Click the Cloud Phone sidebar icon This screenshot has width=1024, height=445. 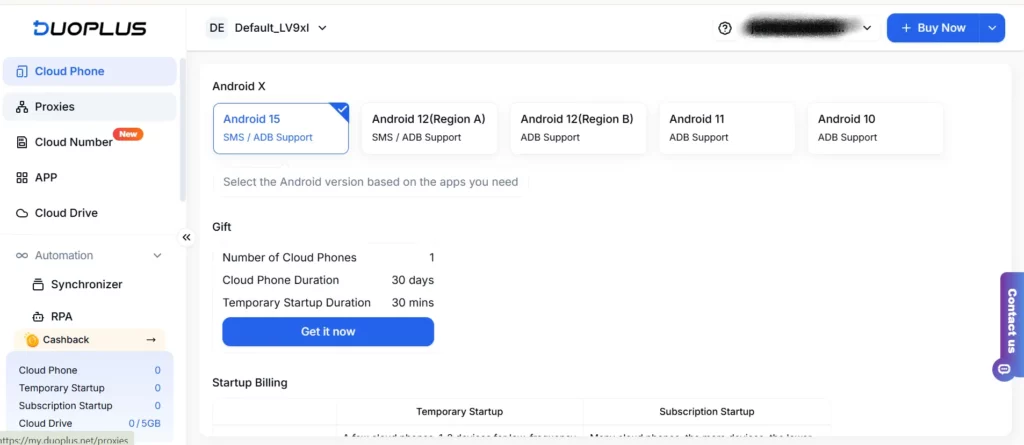point(22,71)
